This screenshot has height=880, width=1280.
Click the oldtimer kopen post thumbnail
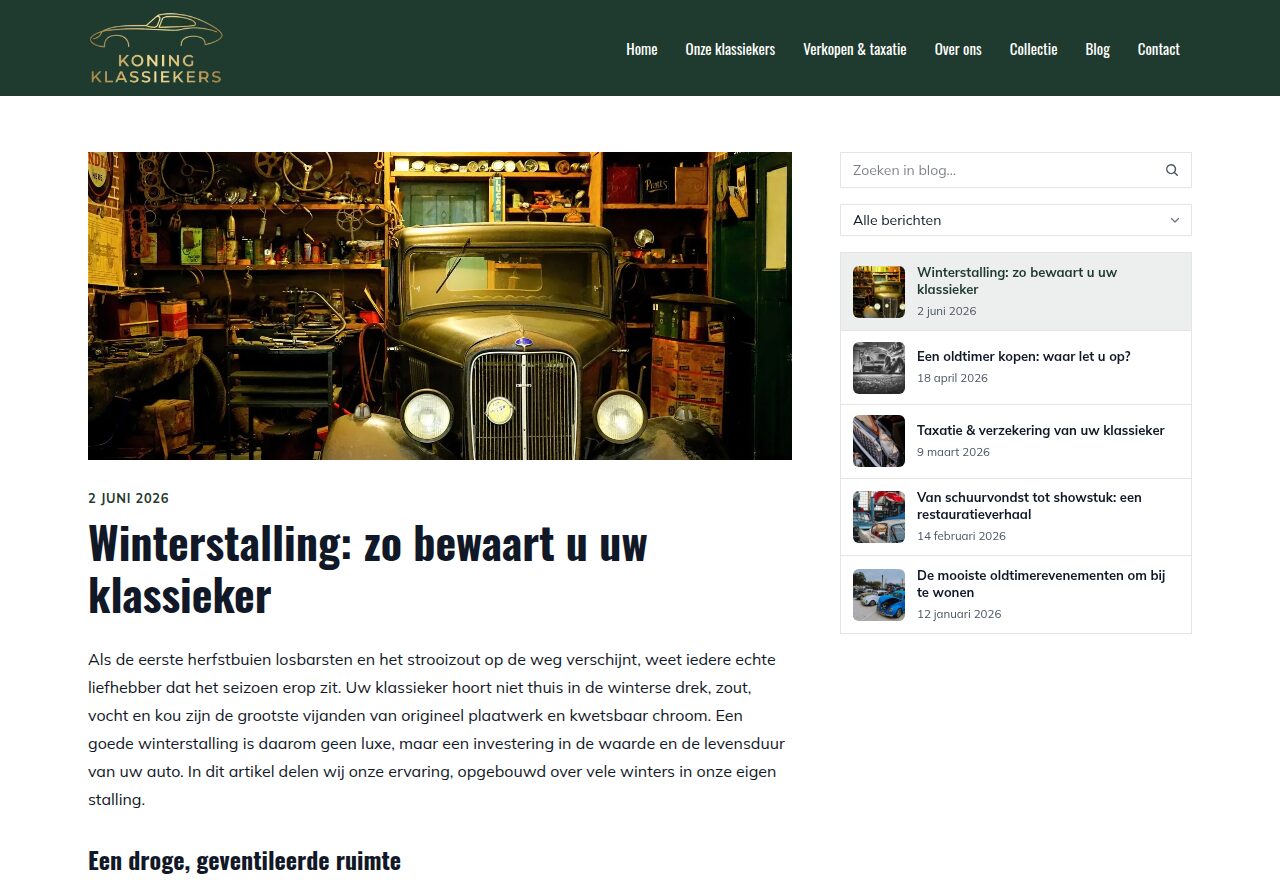pyautogui.click(x=879, y=368)
